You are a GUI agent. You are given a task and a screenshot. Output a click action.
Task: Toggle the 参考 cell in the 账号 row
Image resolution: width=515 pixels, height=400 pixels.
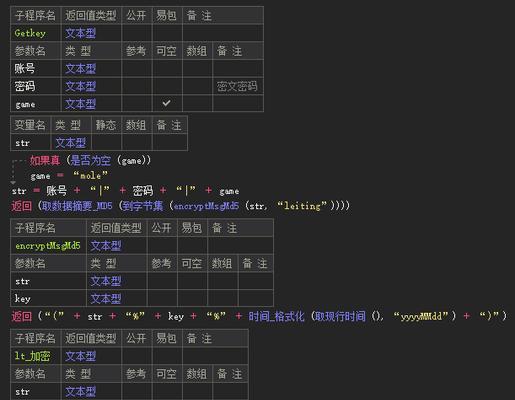[x=137, y=69]
